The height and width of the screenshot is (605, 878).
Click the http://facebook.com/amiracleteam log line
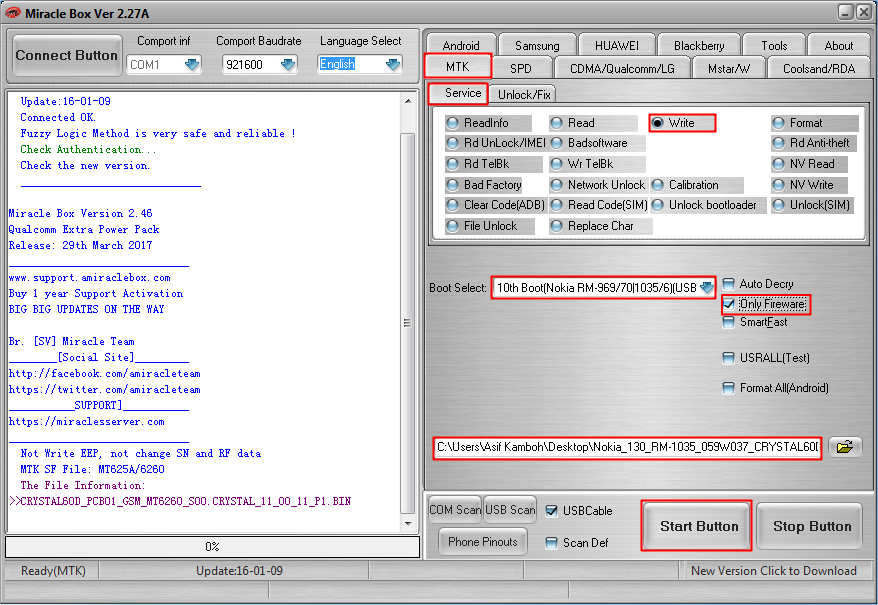(105, 373)
